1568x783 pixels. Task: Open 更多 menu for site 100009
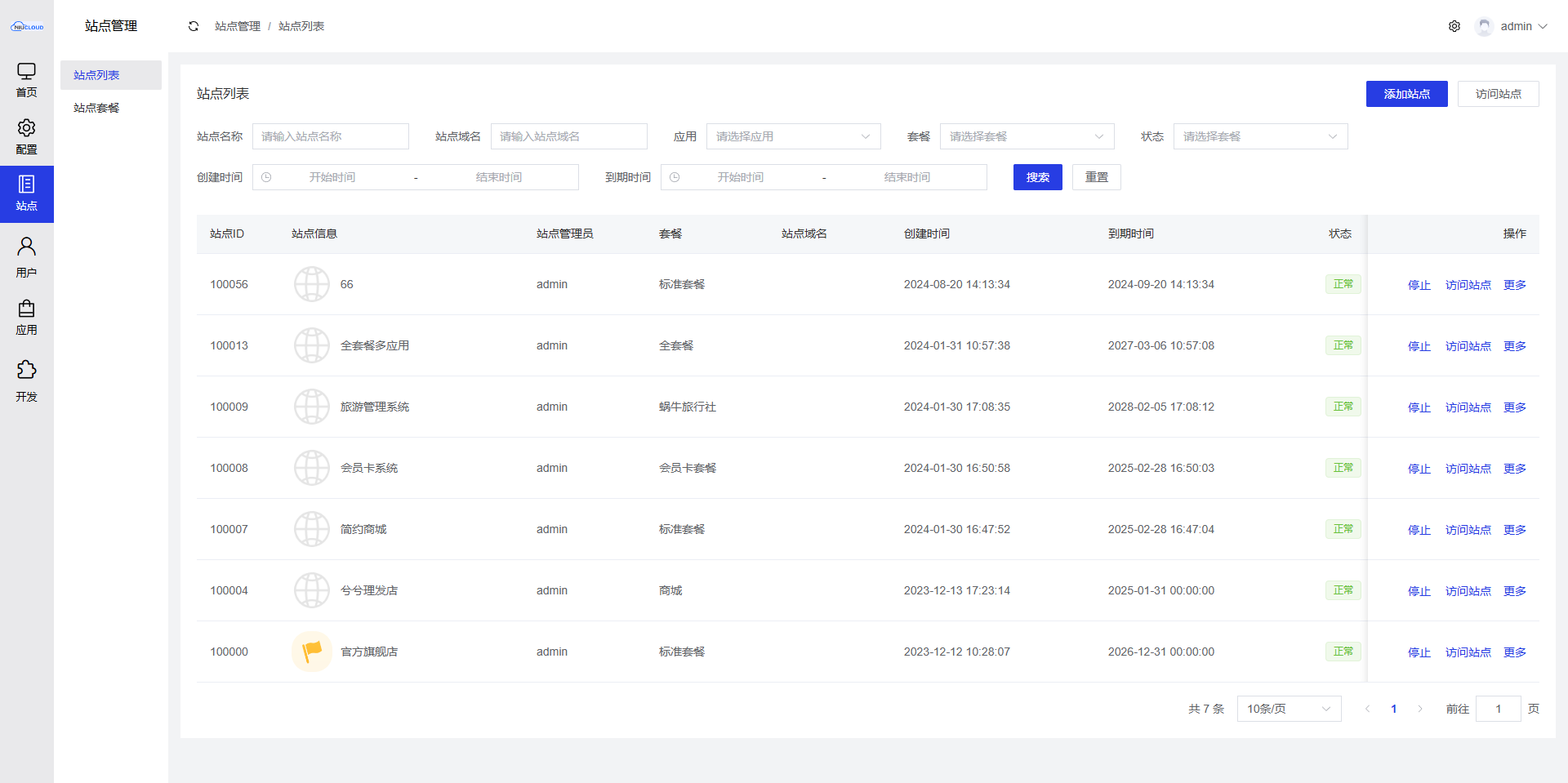[1515, 407]
